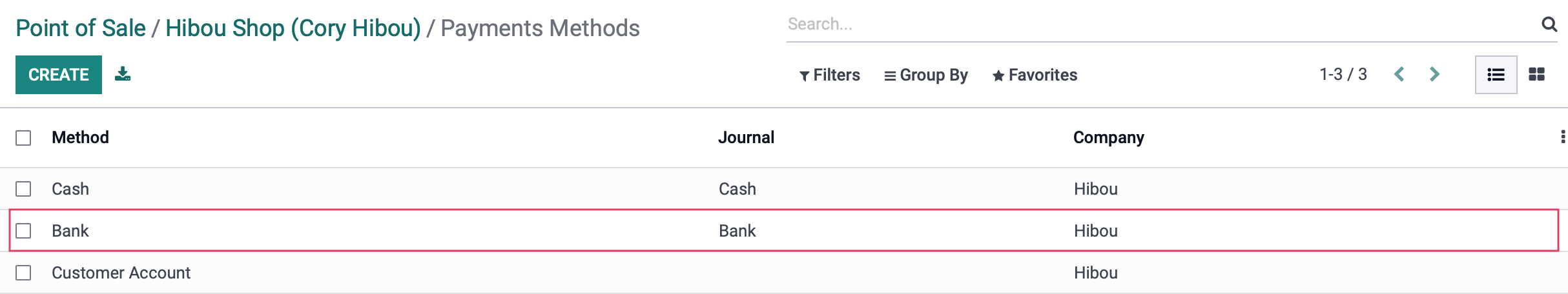The width and height of the screenshot is (1568, 294).
Task: Switch to kanban view icon
Action: point(1537,75)
